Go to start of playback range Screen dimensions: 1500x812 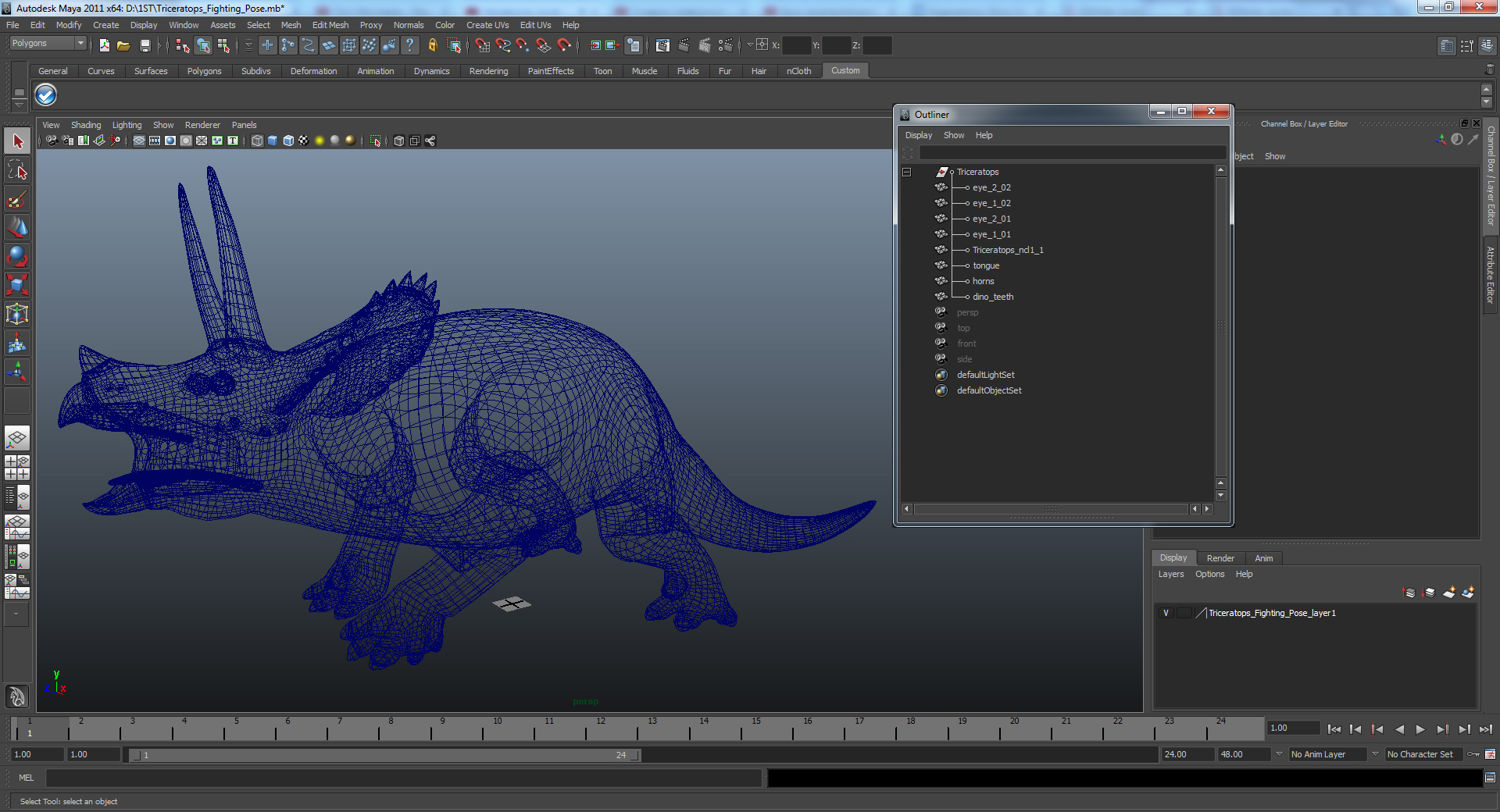[x=1334, y=729]
